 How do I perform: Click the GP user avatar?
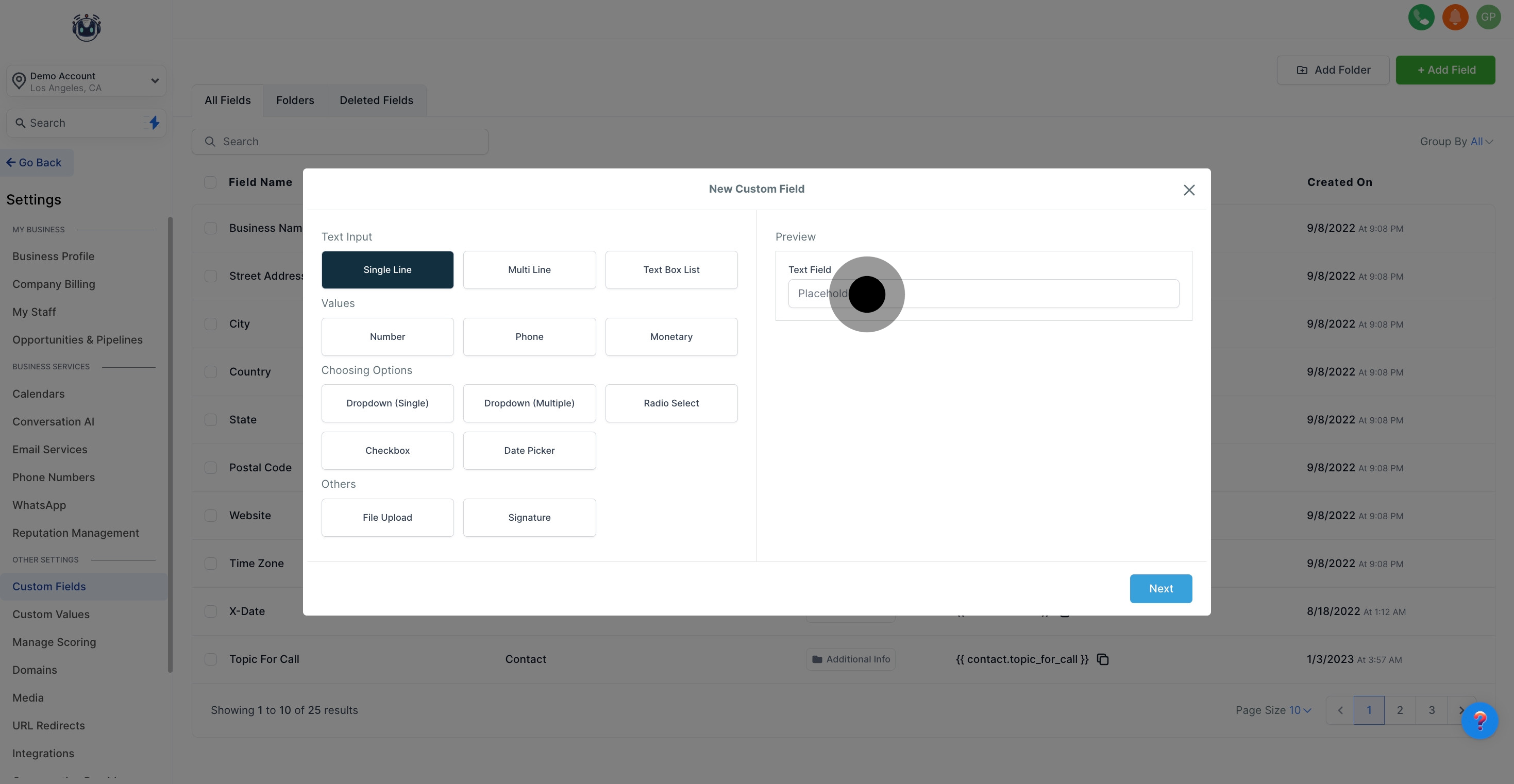tap(1488, 17)
